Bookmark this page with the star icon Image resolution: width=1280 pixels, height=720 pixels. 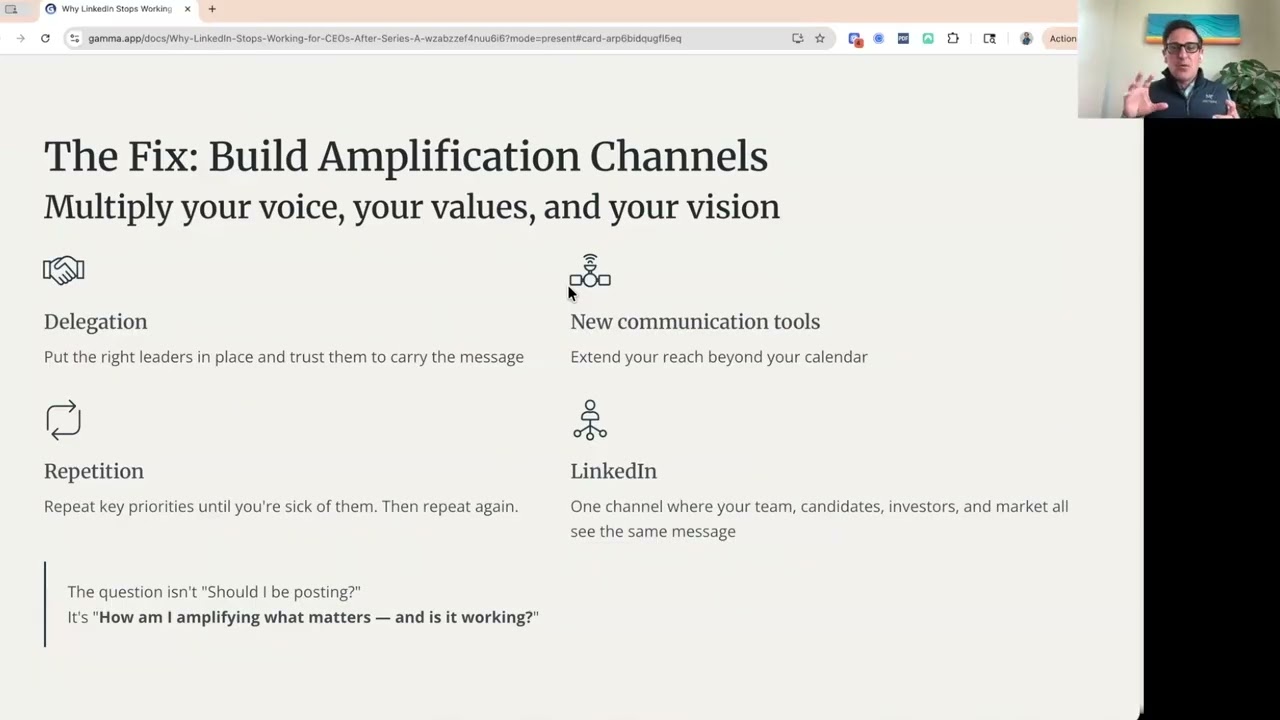tap(820, 38)
